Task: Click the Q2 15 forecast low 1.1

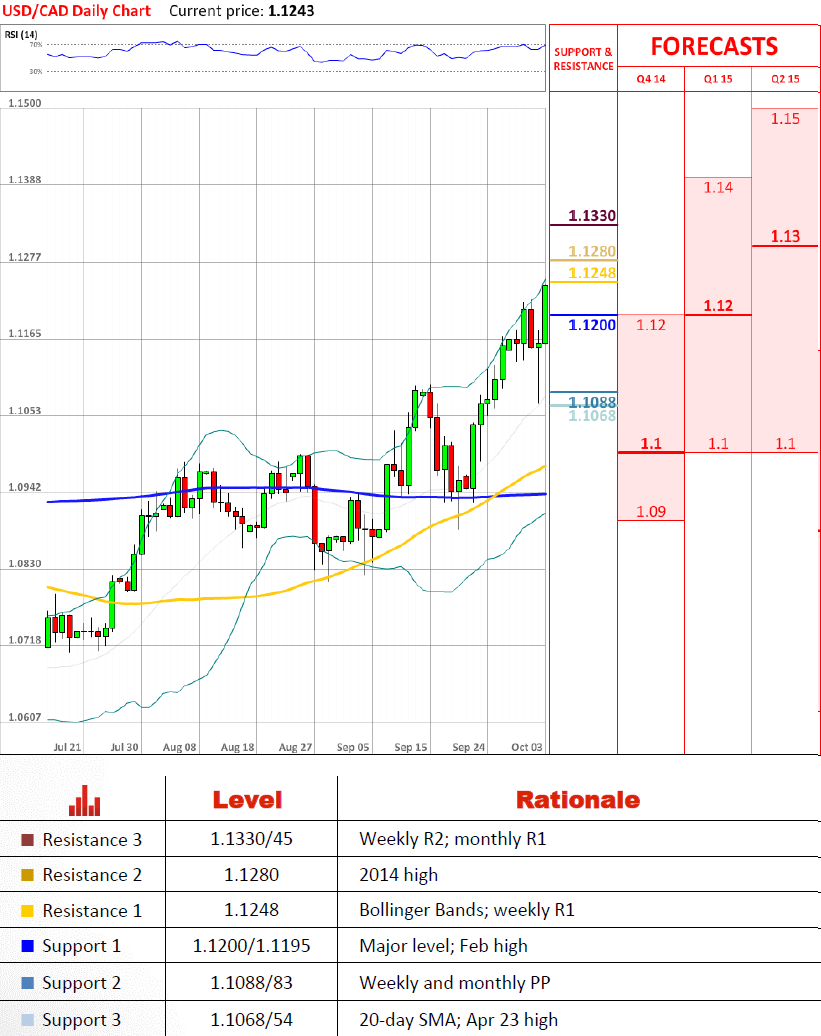Action: 785,443
